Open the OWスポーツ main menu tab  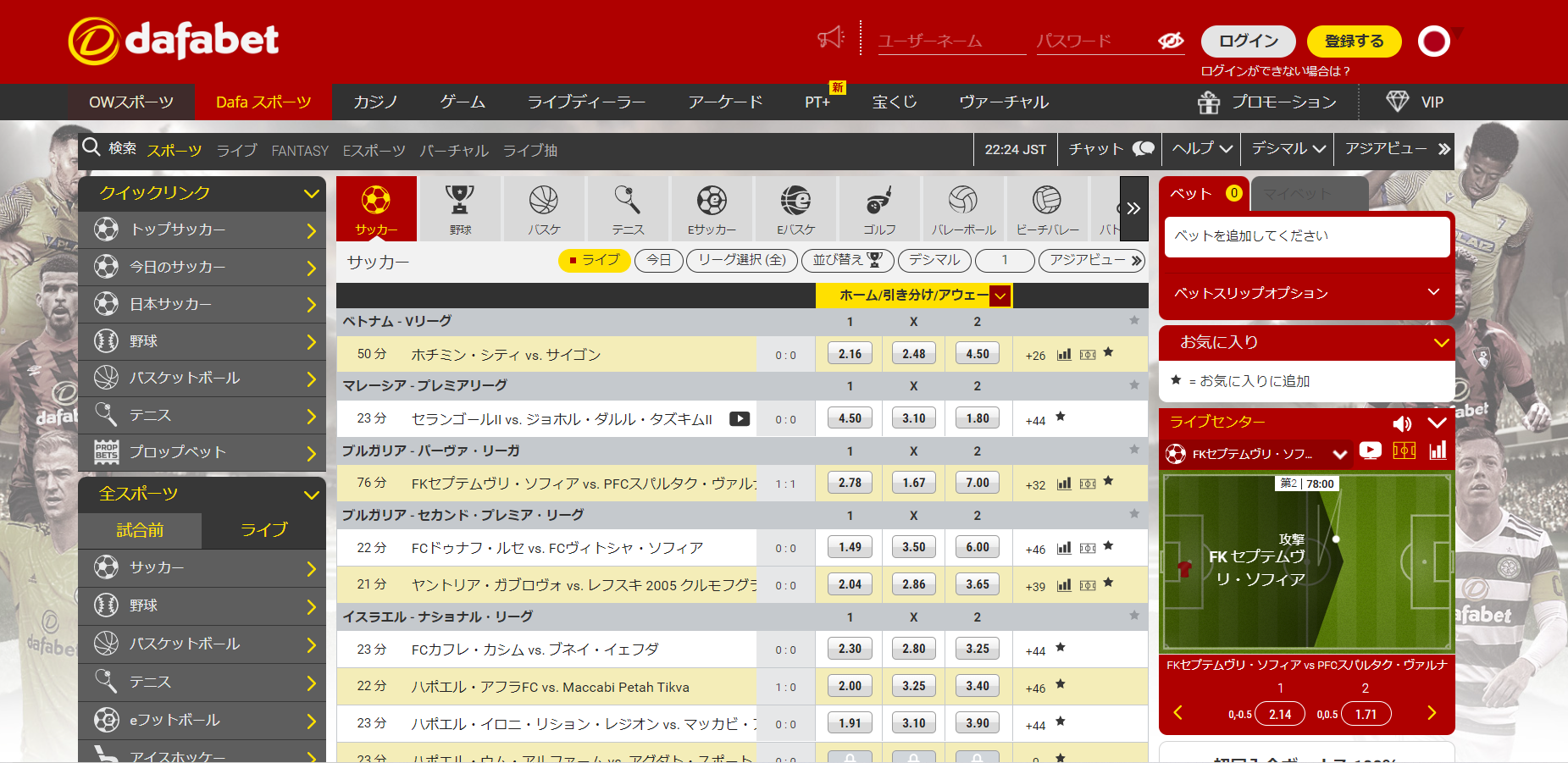[x=131, y=102]
